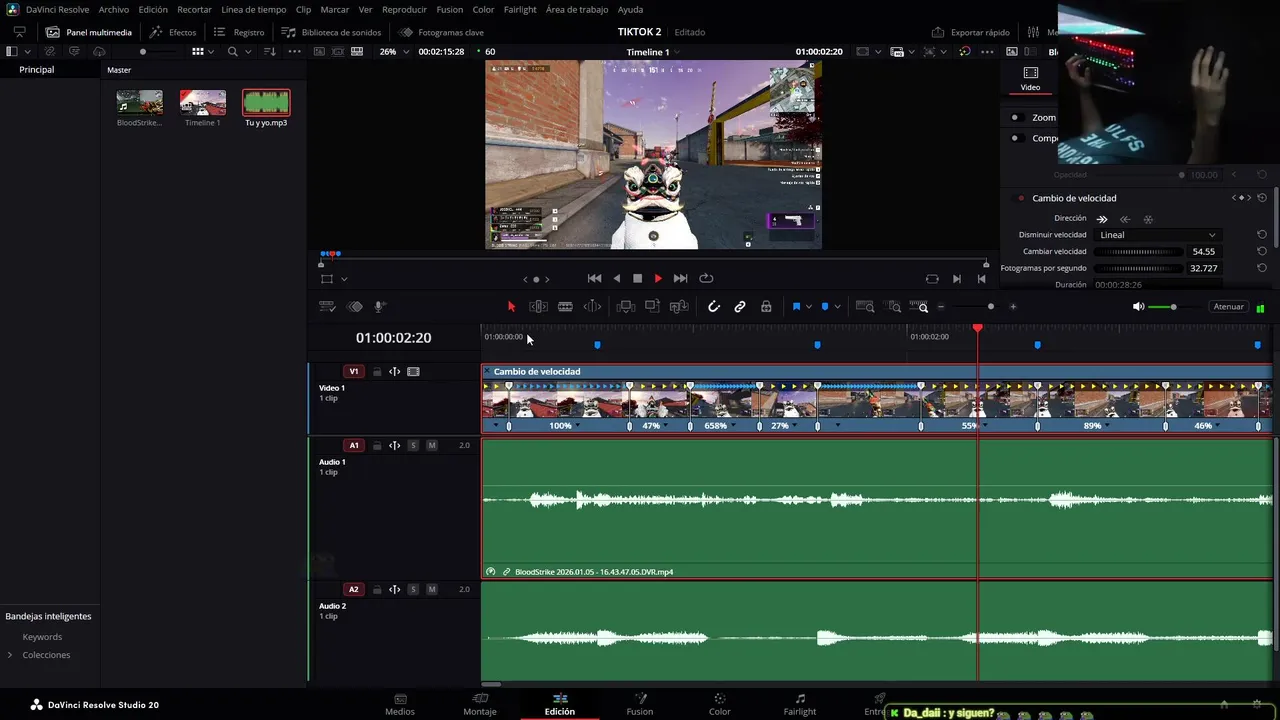Toggle the loop playback button
The width and height of the screenshot is (1280, 720).
point(706,279)
